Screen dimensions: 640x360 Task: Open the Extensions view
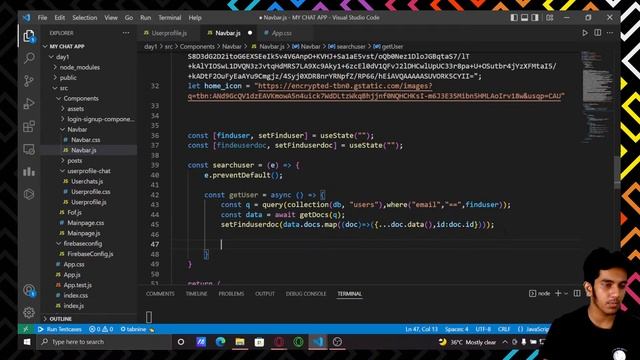point(29,126)
